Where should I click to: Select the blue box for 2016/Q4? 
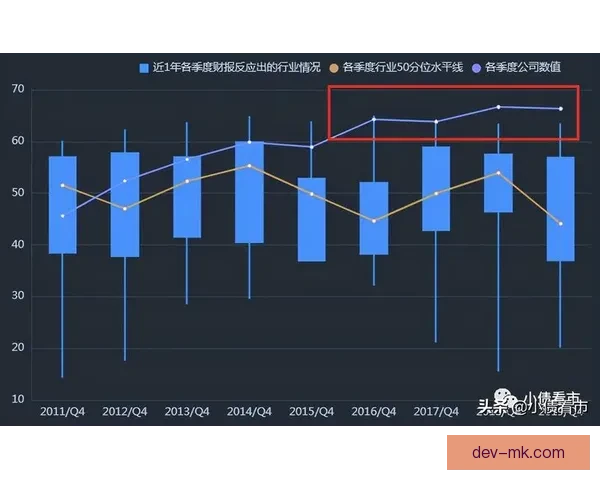(374, 218)
